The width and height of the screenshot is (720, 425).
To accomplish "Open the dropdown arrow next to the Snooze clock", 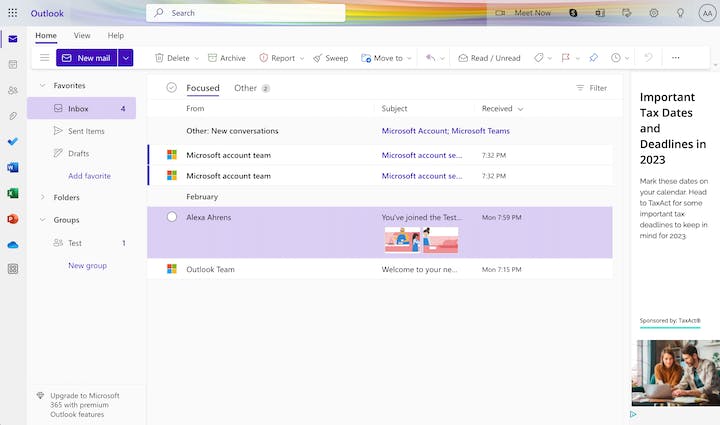I will (627, 58).
